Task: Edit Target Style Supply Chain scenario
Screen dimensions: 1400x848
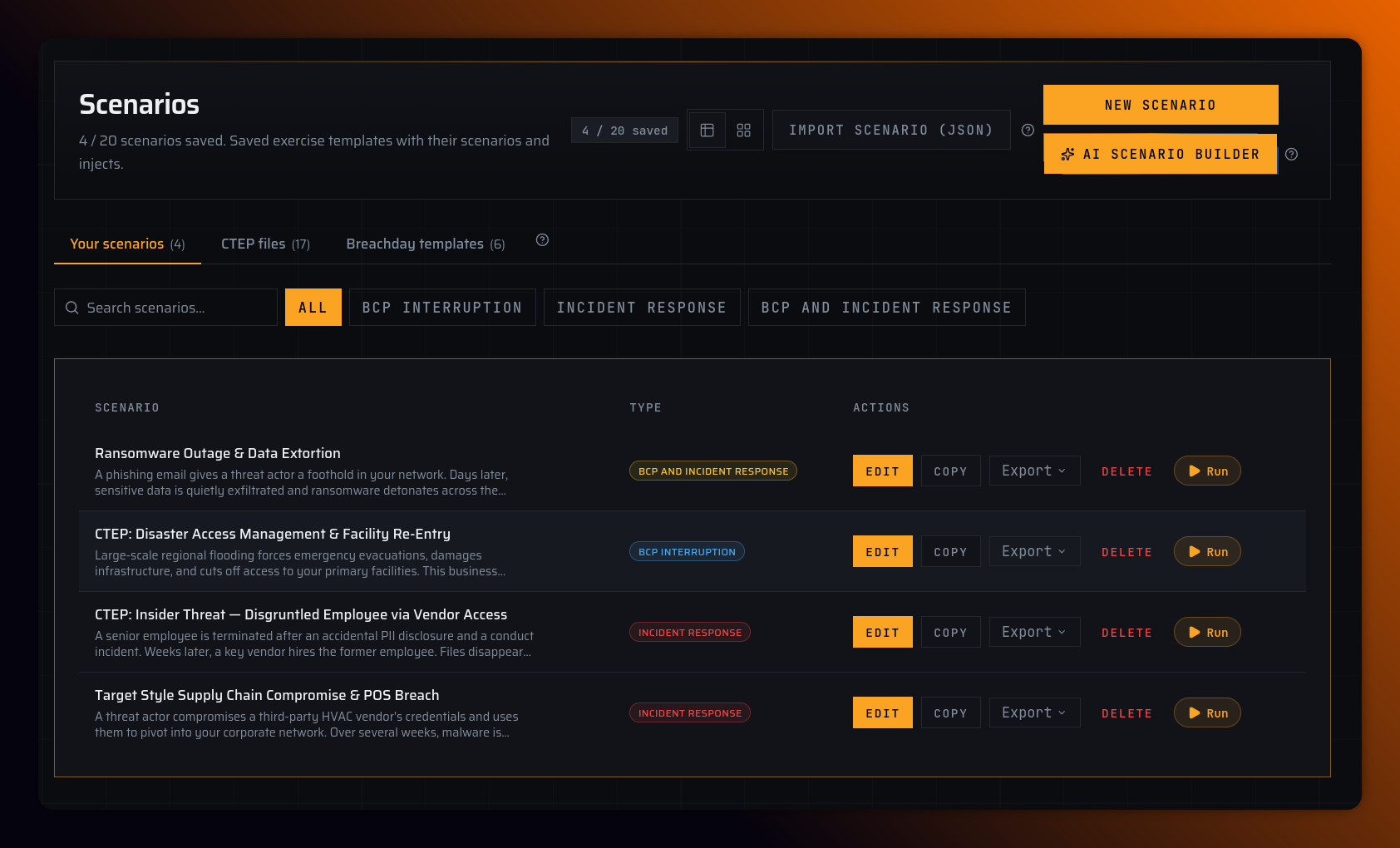Action: pyautogui.click(x=883, y=712)
